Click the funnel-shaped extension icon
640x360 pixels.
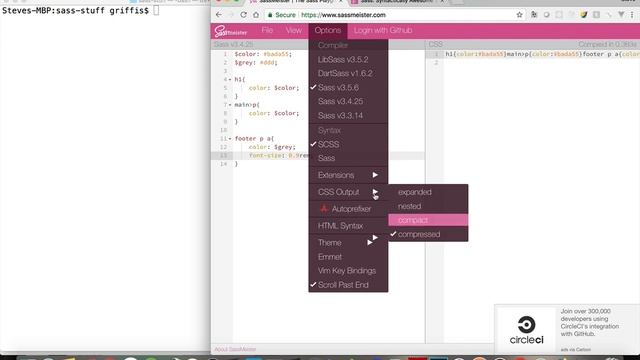point(621,15)
